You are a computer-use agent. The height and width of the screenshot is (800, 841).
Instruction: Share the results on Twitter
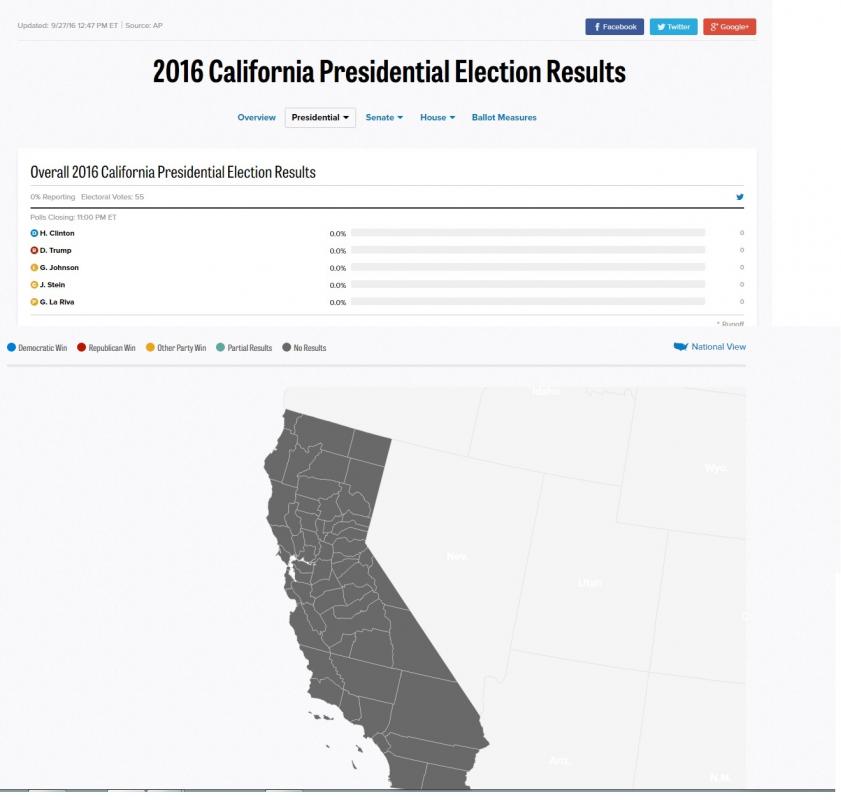[673, 27]
